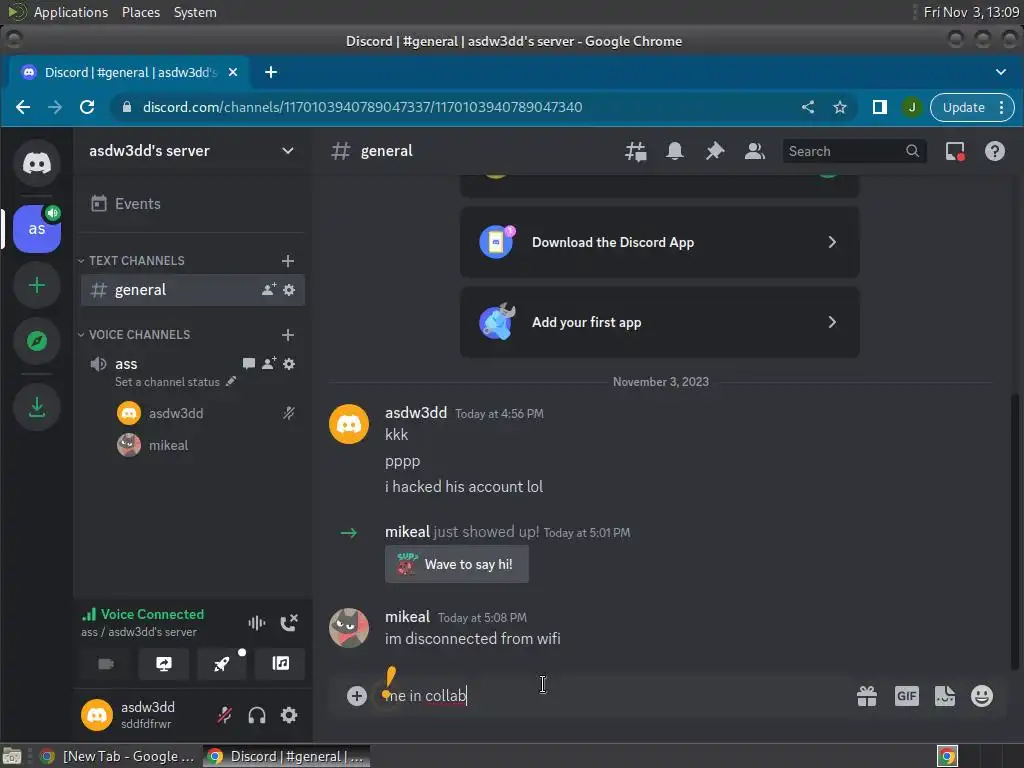Bookmark this page star icon

point(840,107)
